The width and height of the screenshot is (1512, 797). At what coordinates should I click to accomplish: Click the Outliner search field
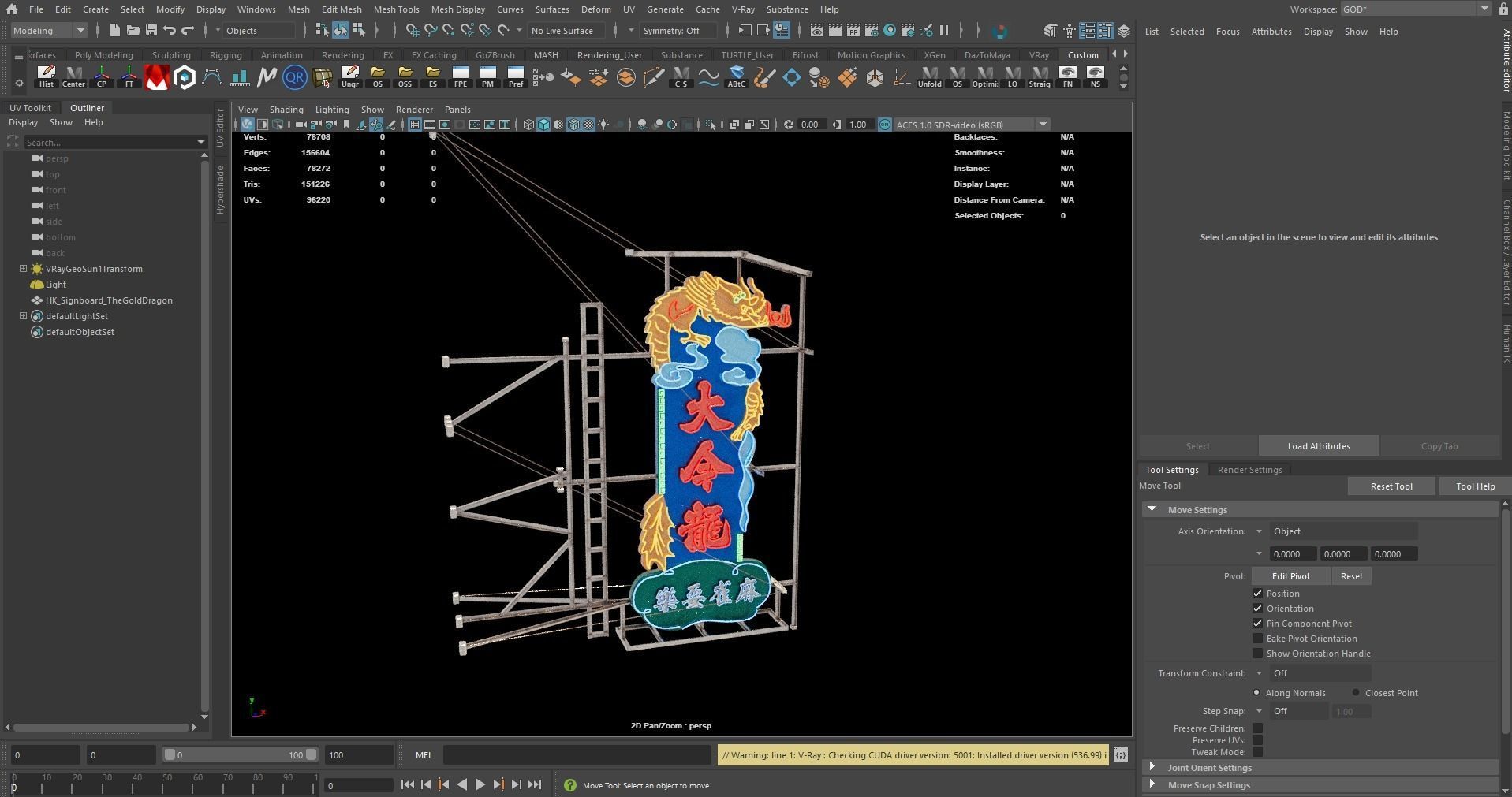click(x=115, y=143)
